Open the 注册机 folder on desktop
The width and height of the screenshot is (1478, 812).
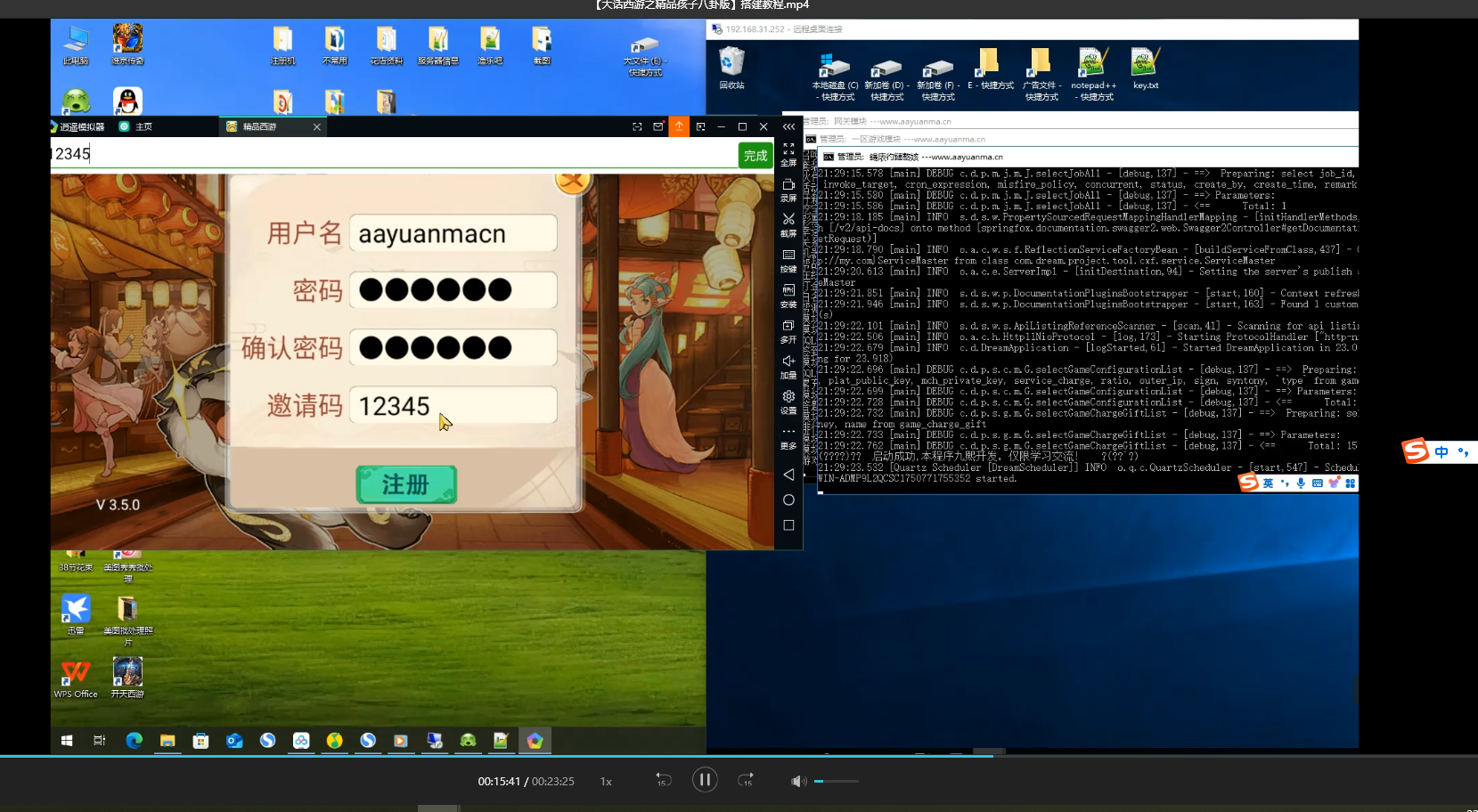click(x=283, y=45)
